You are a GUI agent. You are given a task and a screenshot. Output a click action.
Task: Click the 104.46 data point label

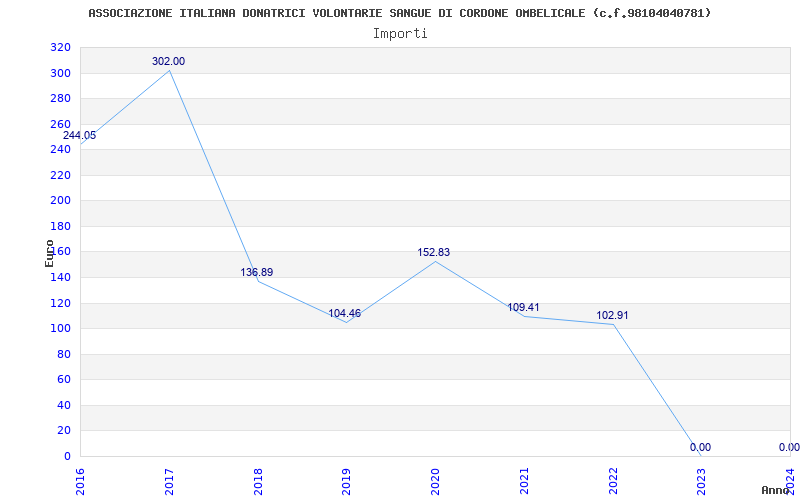click(344, 313)
